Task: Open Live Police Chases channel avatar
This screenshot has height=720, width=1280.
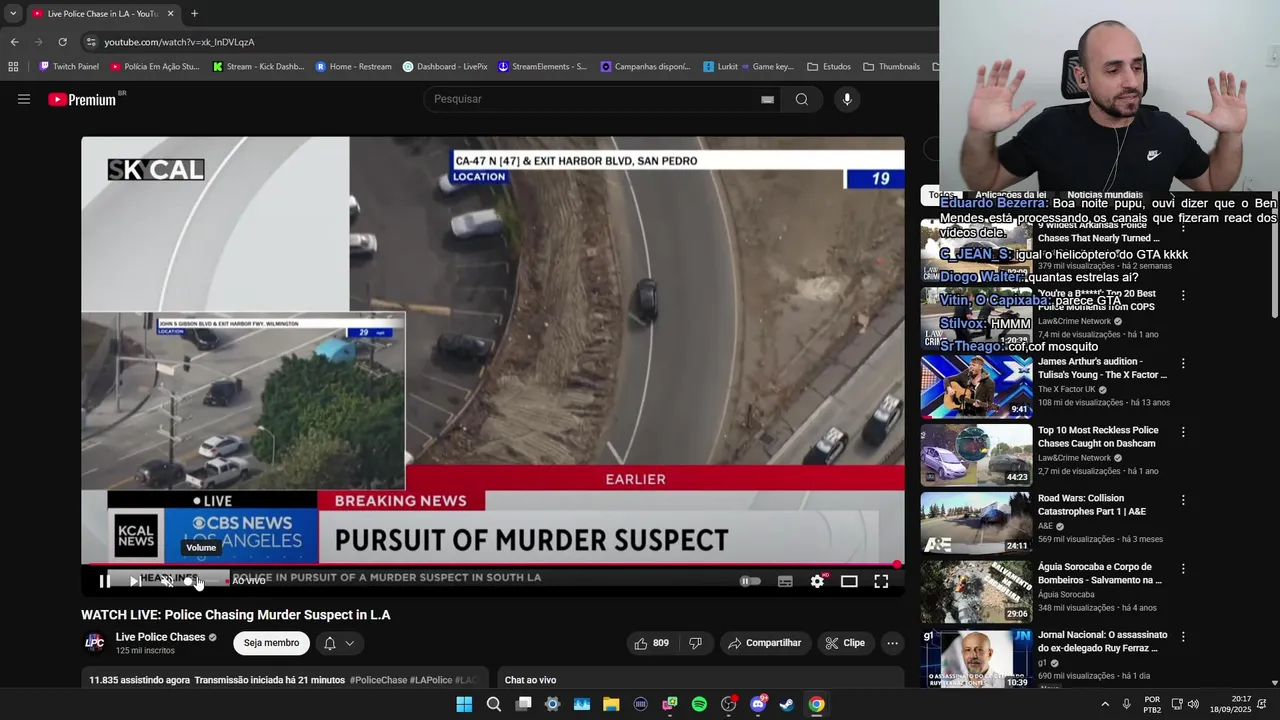Action: pyautogui.click(x=94, y=643)
